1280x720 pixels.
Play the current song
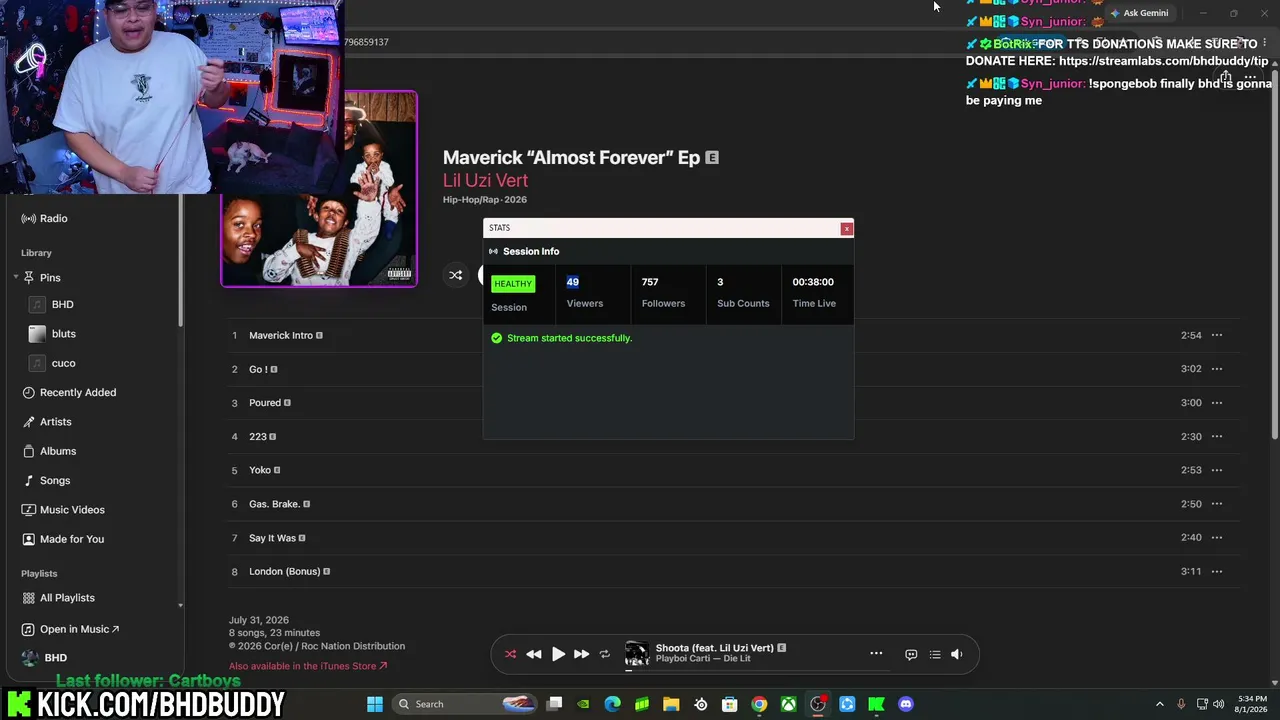pos(558,654)
